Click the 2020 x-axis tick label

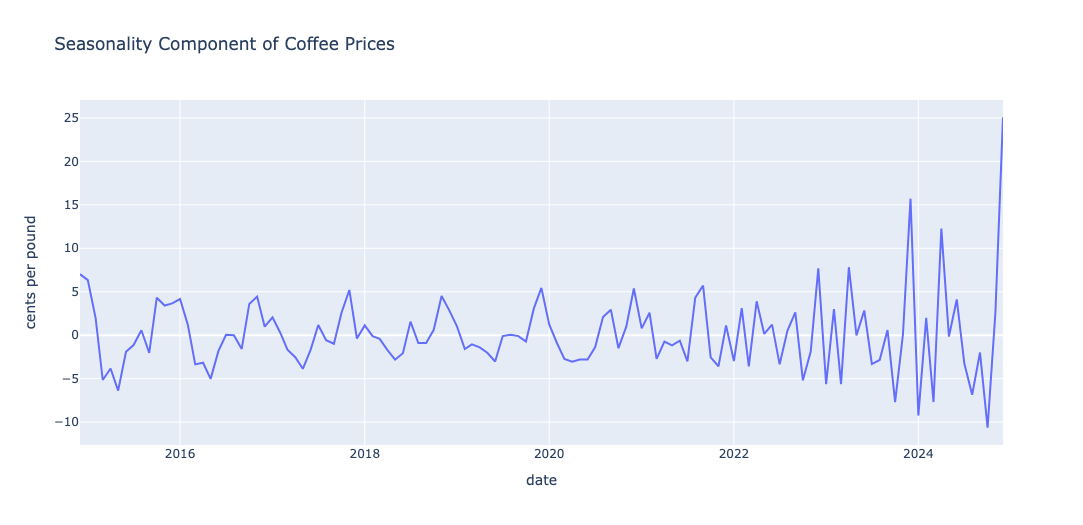pyautogui.click(x=549, y=455)
